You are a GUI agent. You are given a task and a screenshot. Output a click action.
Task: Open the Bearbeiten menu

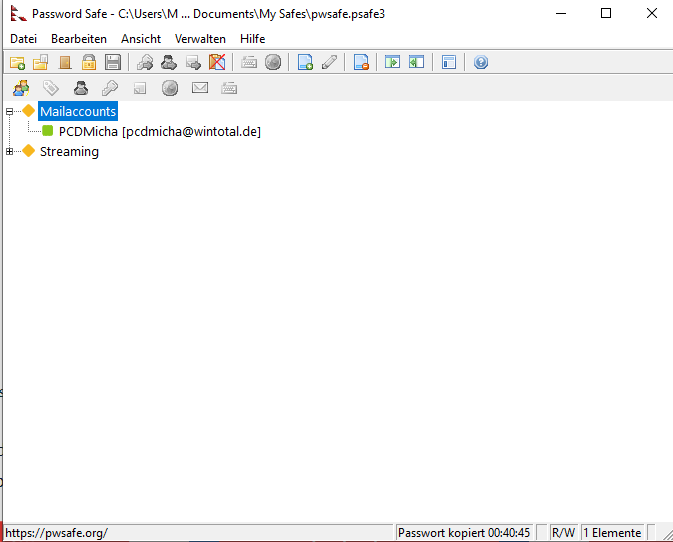[x=79, y=39]
